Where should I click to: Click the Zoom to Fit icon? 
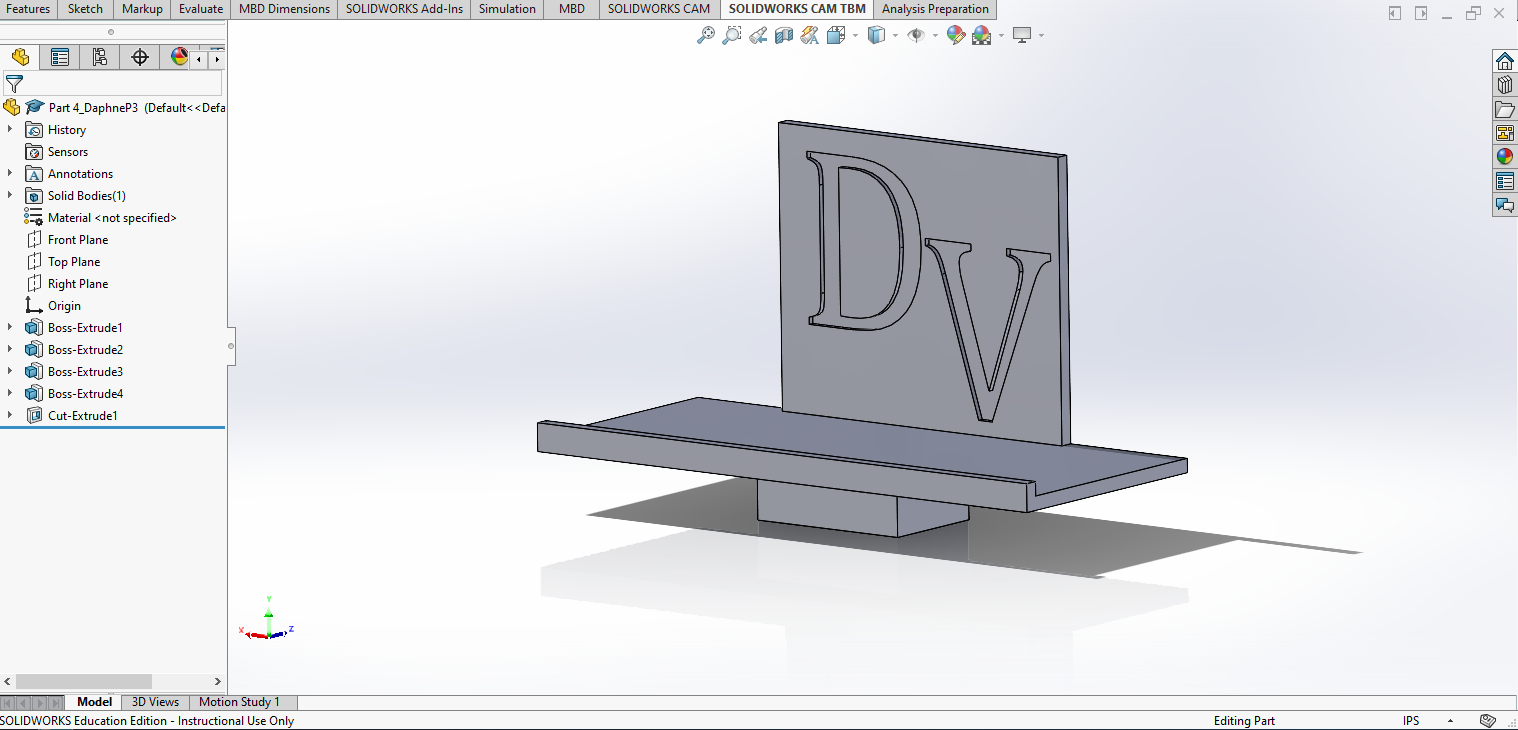click(706, 35)
